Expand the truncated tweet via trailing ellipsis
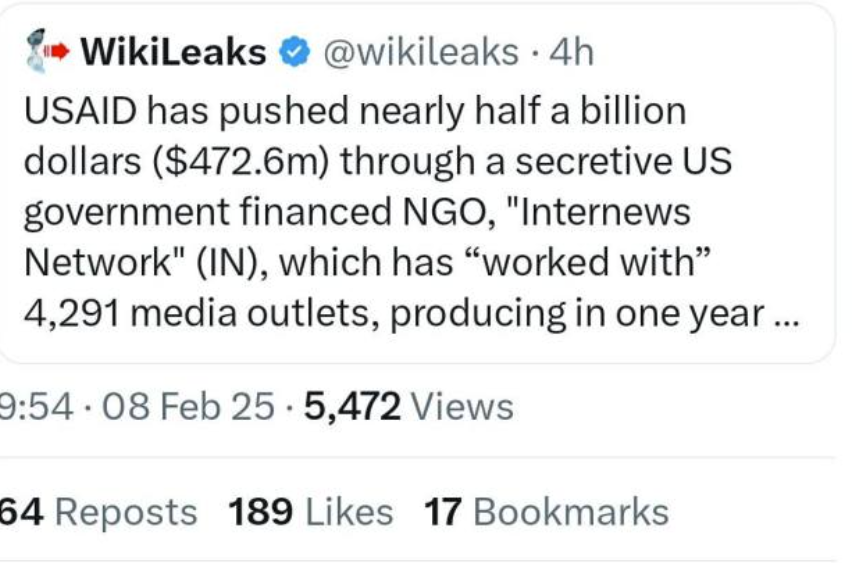This screenshot has width=855, height=563. [x=787, y=314]
